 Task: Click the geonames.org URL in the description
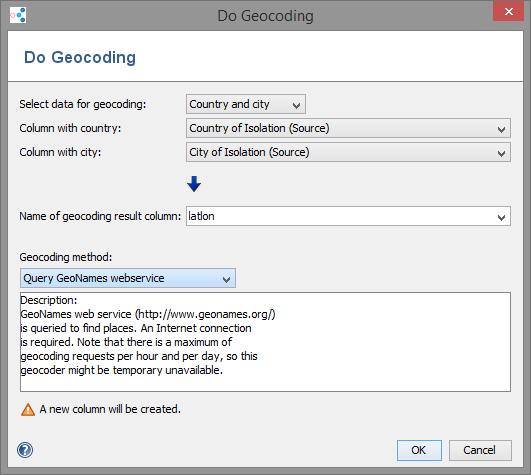point(206,314)
